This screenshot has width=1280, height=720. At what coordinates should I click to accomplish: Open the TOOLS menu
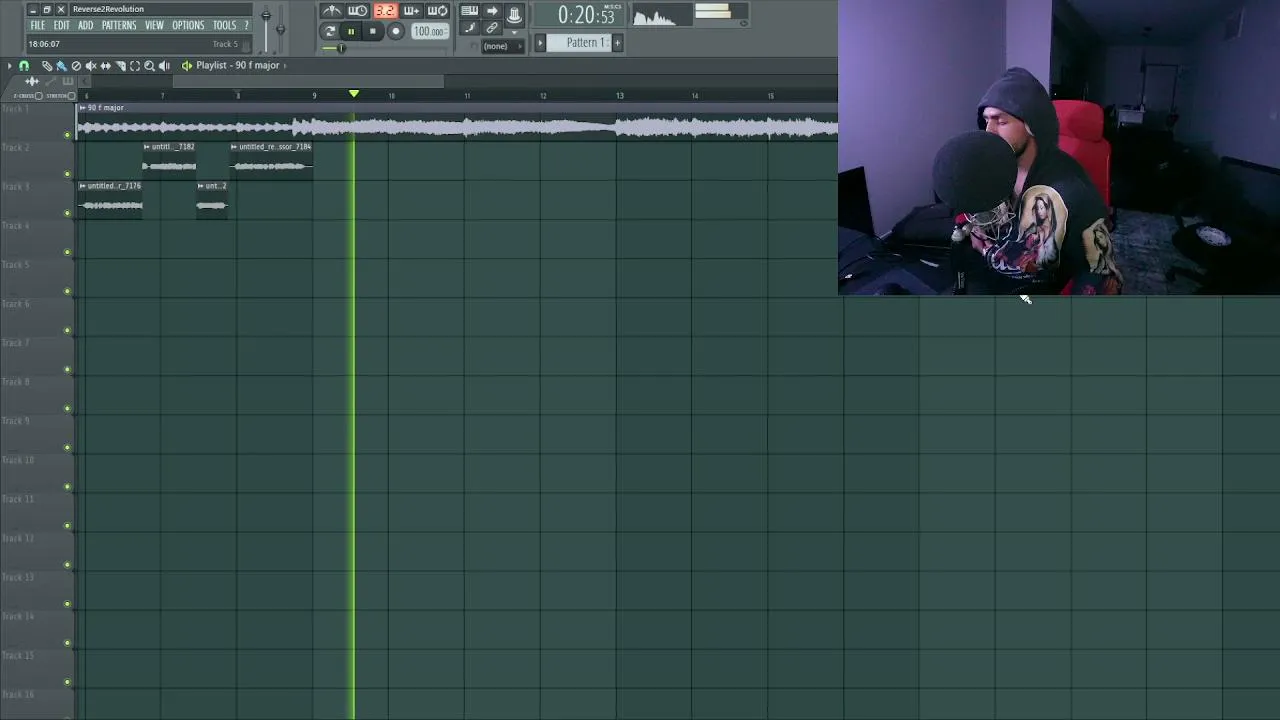(224, 26)
